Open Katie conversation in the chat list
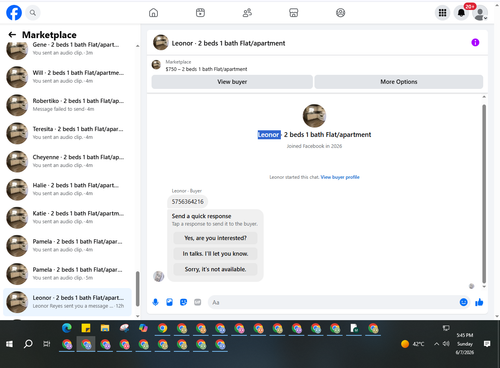The height and width of the screenshot is (368, 500). pos(67,217)
